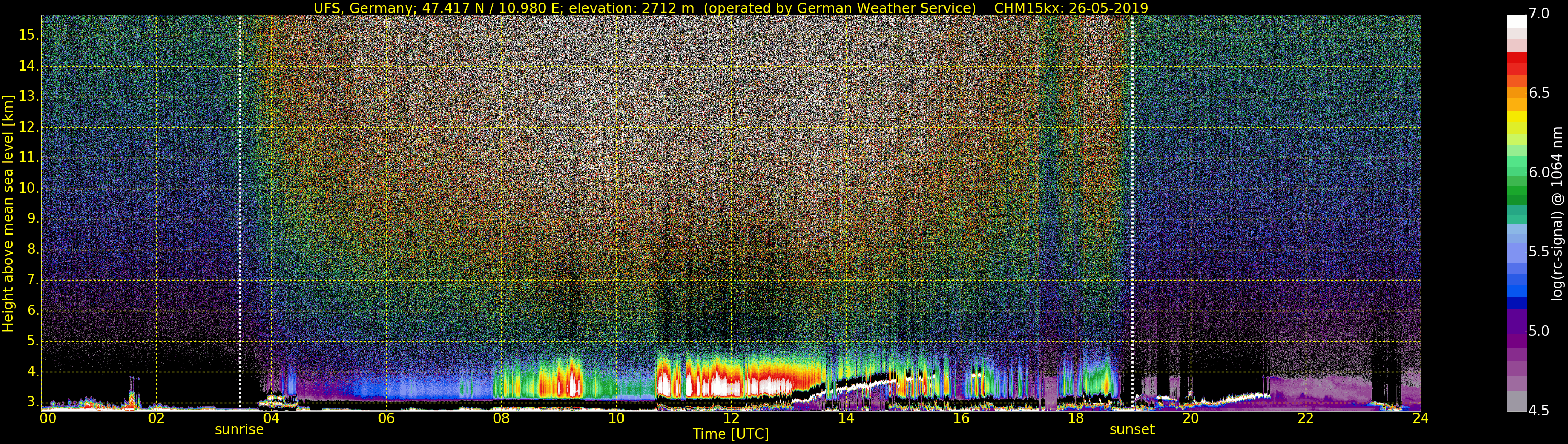
Task: Click the y-axis tick label '7.'
Action: [32, 280]
